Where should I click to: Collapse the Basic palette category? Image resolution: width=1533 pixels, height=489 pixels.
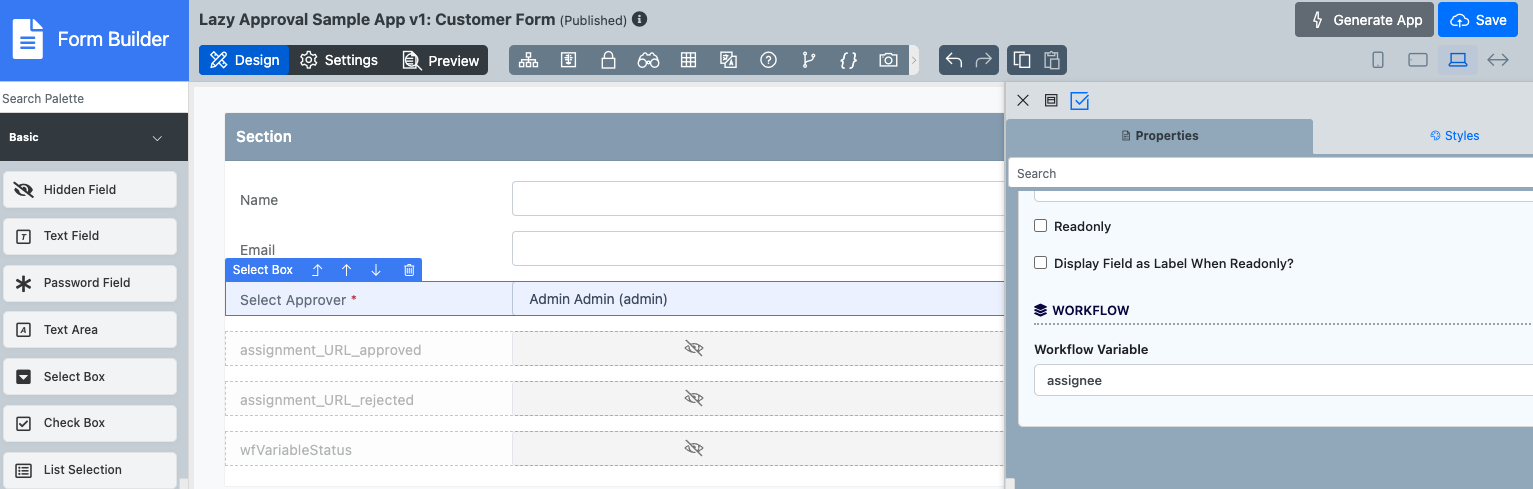[x=157, y=138]
